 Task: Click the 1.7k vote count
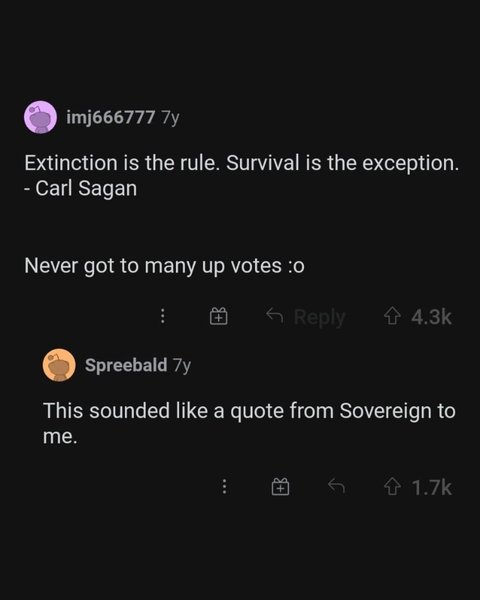432,488
